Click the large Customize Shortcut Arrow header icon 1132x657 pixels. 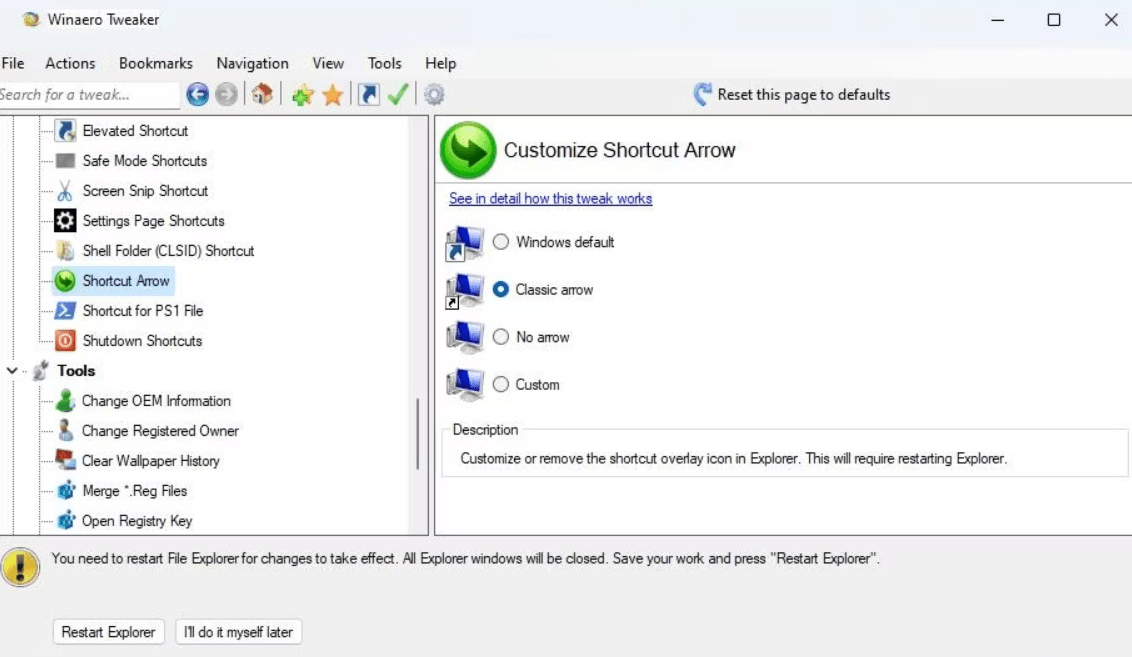pyautogui.click(x=468, y=150)
